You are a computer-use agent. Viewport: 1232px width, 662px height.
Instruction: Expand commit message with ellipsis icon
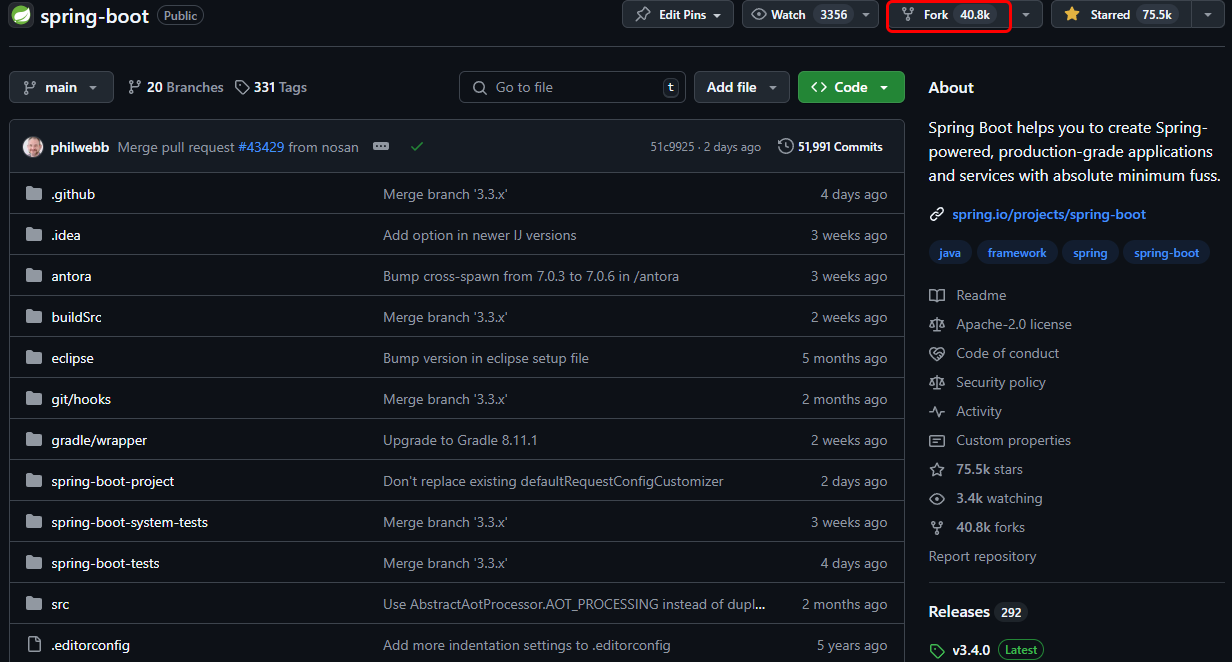381,147
